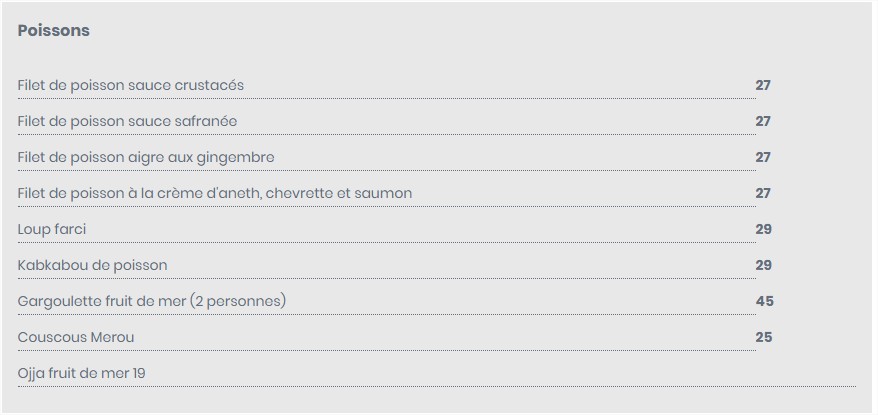The width and height of the screenshot is (878, 415).
Task: Click price 25 for Couscous Merou
Action: click(x=764, y=337)
